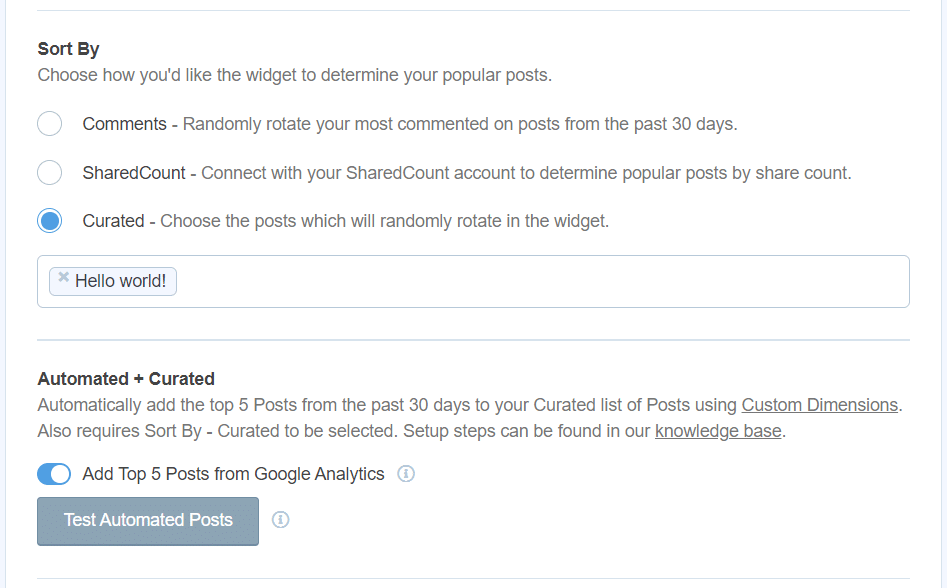Select the Curated radio button
This screenshot has height=588, width=947.
pos(49,220)
